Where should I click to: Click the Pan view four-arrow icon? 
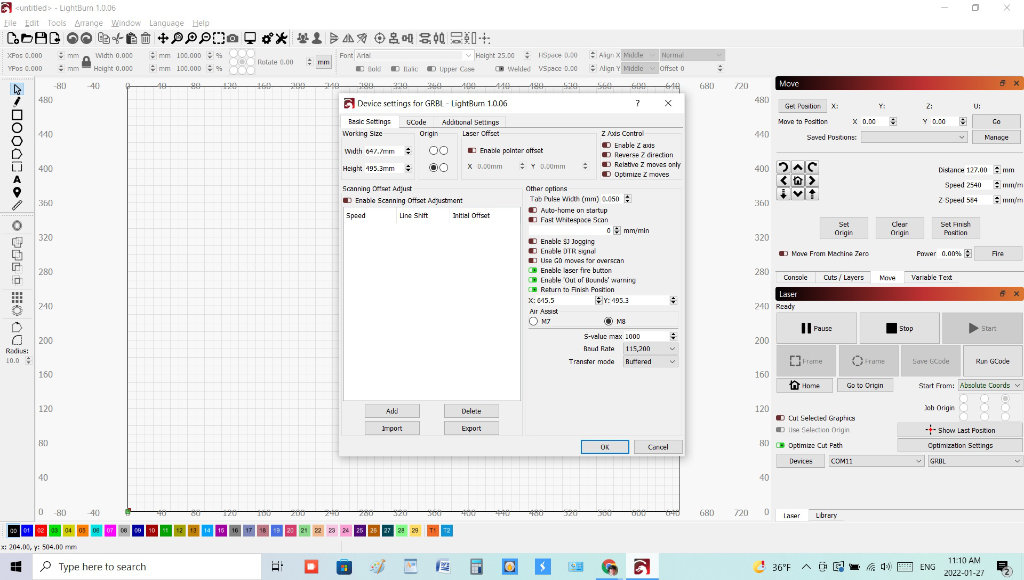pos(163,39)
